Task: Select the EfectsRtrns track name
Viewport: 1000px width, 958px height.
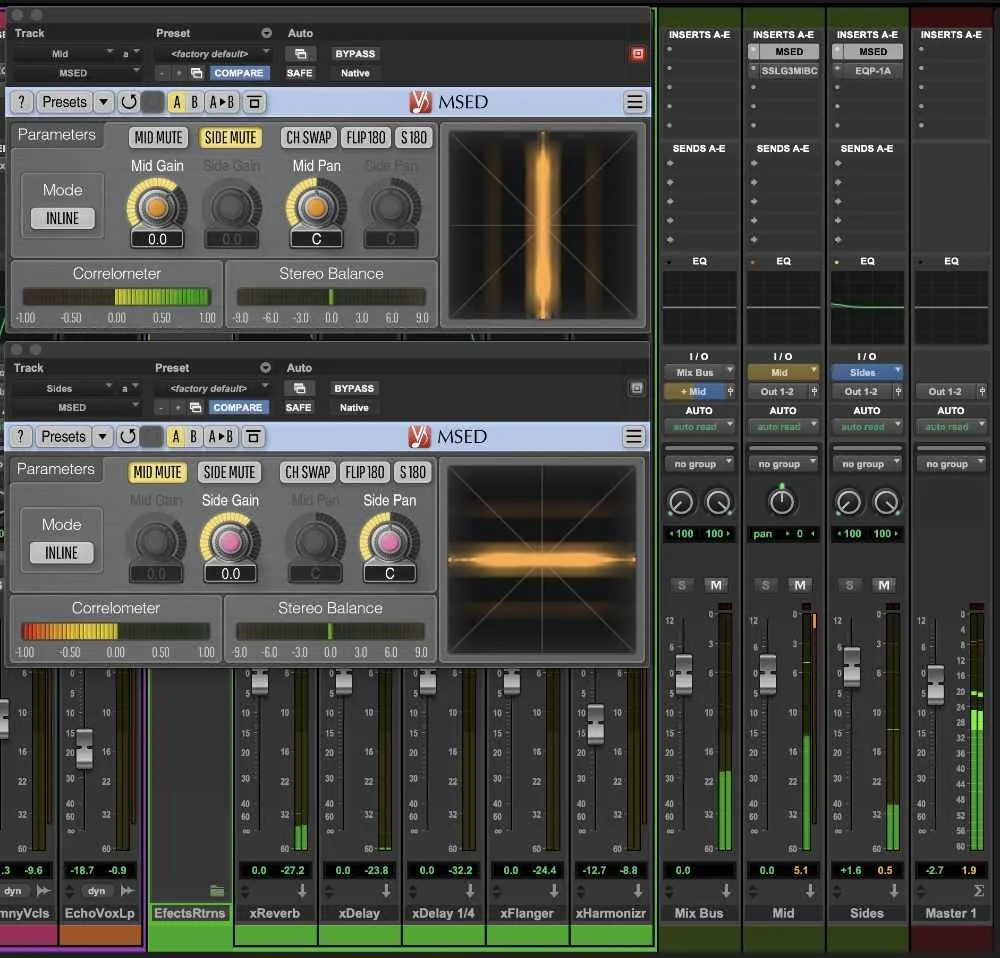Action: coord(190,913)
